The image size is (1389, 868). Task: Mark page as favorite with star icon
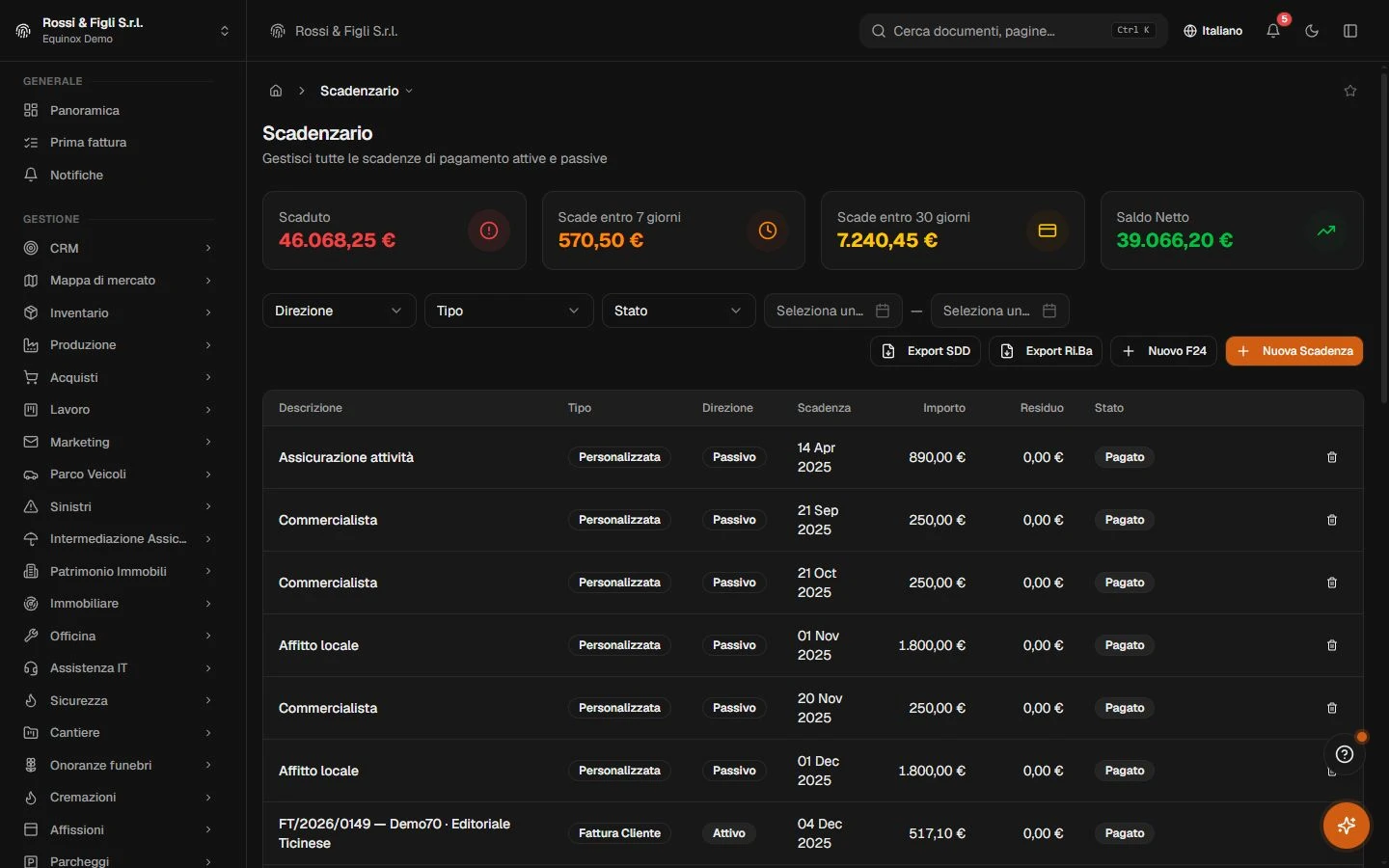tap(1350, 91)
